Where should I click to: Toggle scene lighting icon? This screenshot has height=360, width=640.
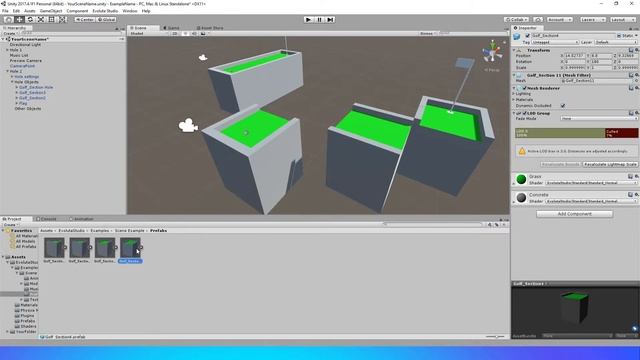pos(186,33)
